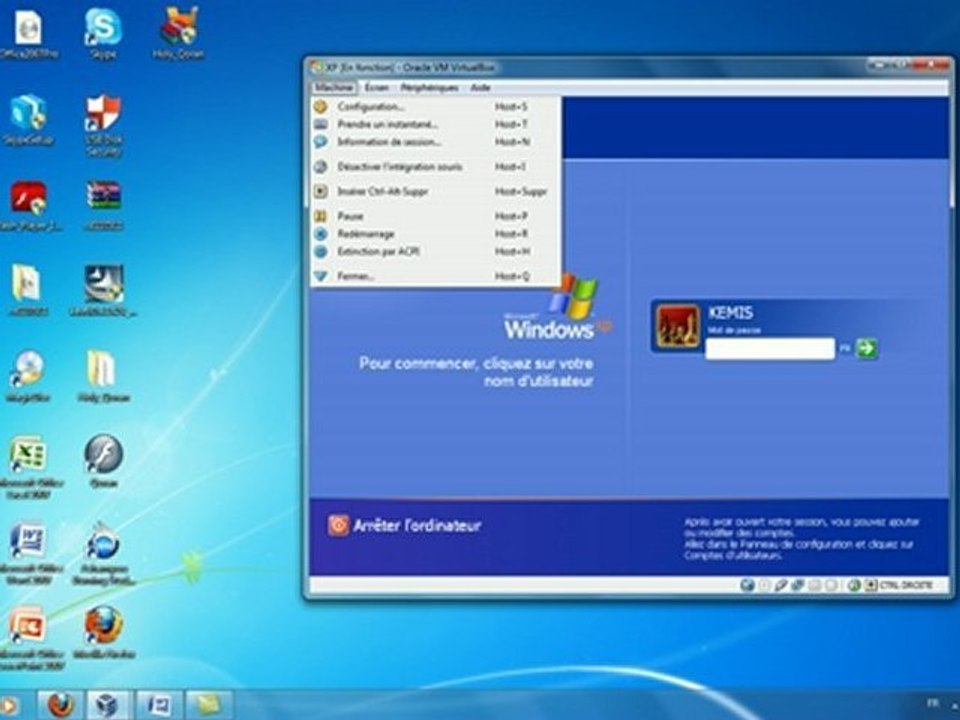Click the CTRL DROITE host key label

[x=906, y=585]
